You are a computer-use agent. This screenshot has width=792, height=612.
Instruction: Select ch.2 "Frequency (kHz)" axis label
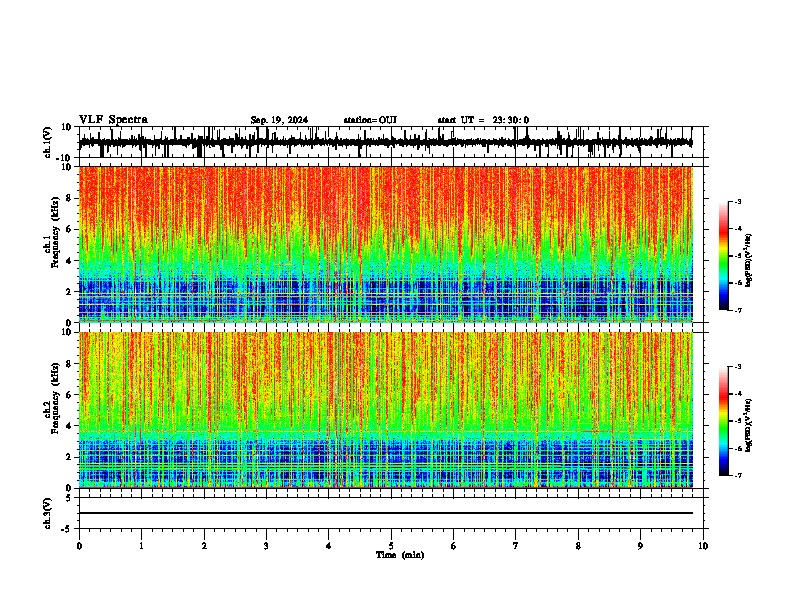pos(55,398)
